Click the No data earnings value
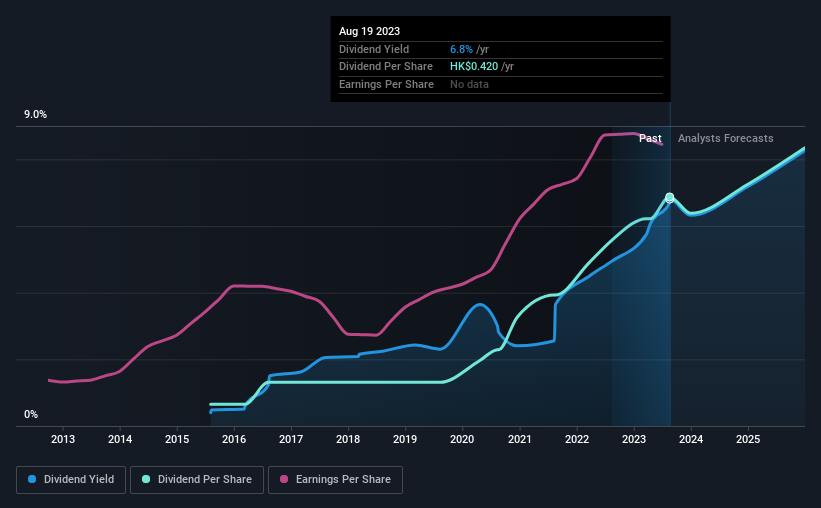The height and width of the screenshot is (508, 821). coord(469,84)
